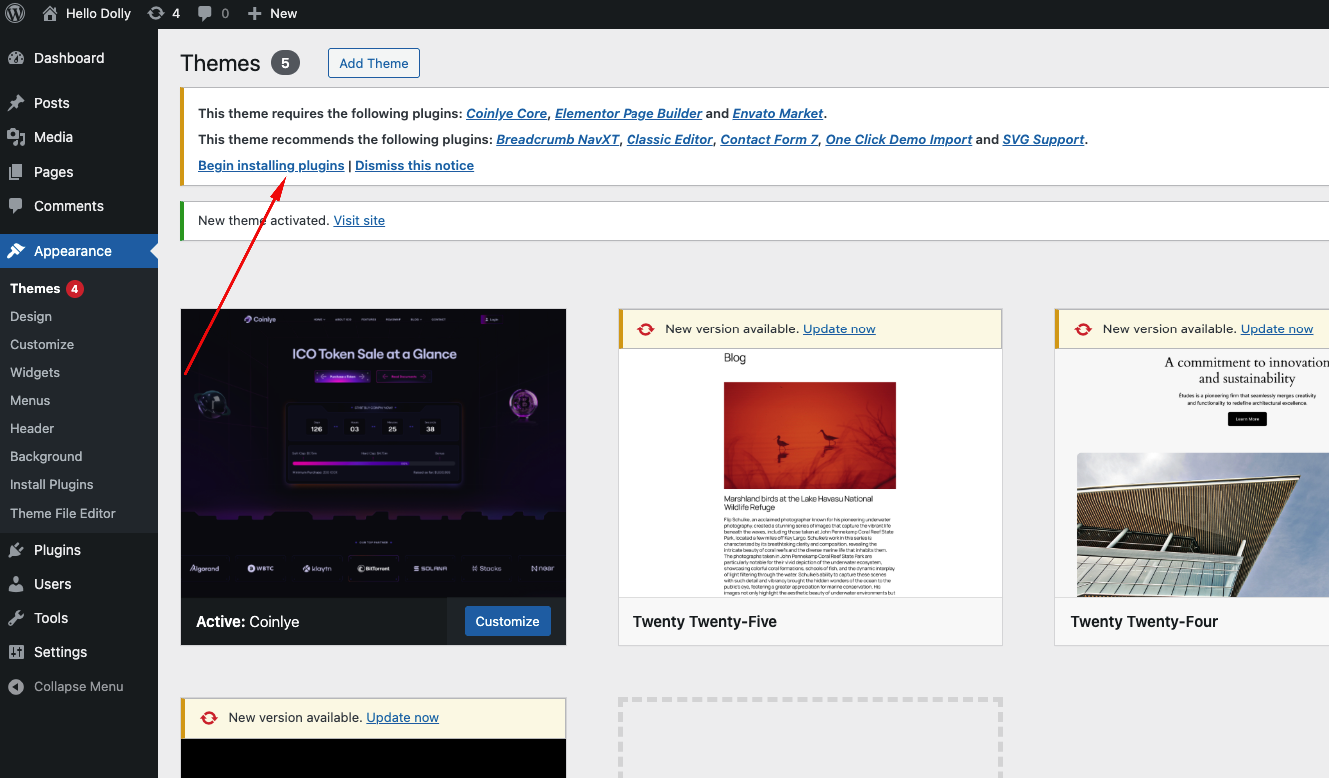Click Collapse Menu text
This screenshot has height=778, width=1329.
pyautogui.click(x=79, y=687)
